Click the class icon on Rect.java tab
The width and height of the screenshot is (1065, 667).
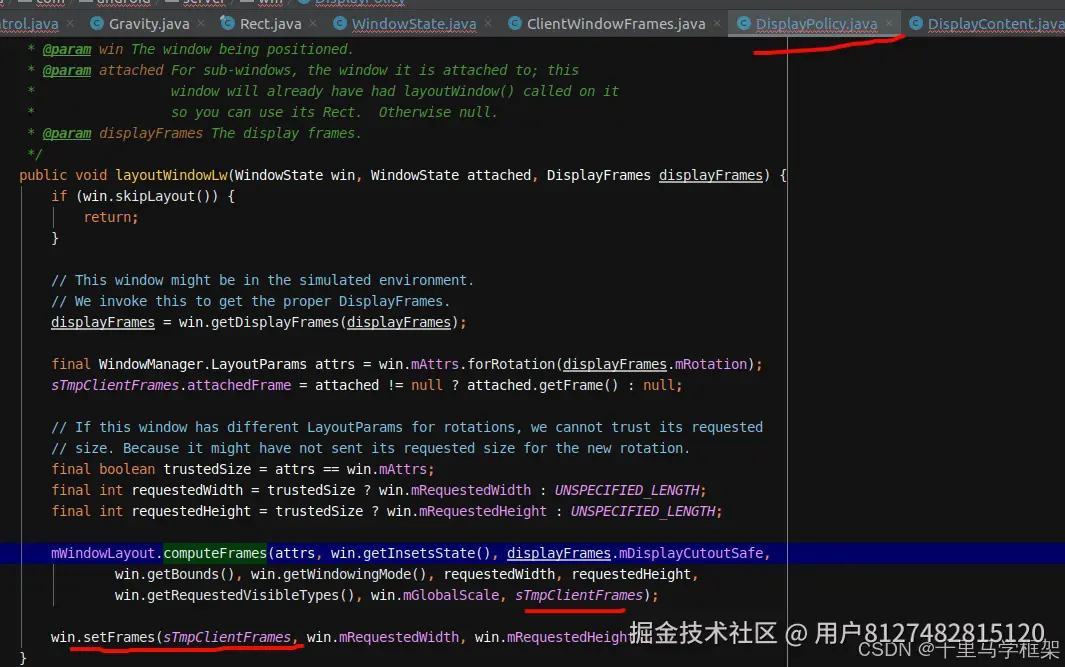228,24
